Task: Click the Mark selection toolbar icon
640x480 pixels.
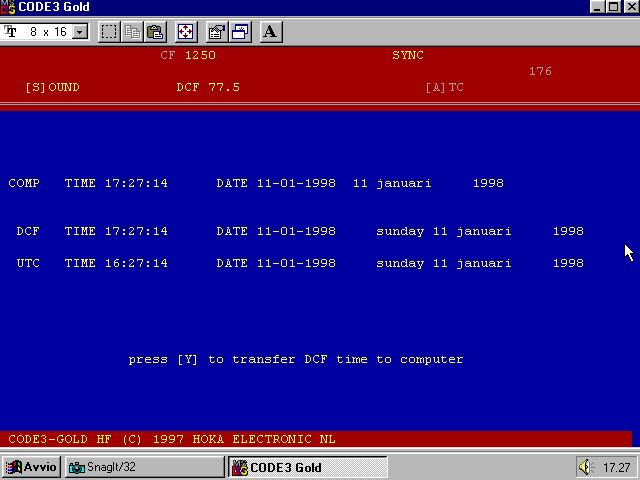Action: (x=109, y=31)
